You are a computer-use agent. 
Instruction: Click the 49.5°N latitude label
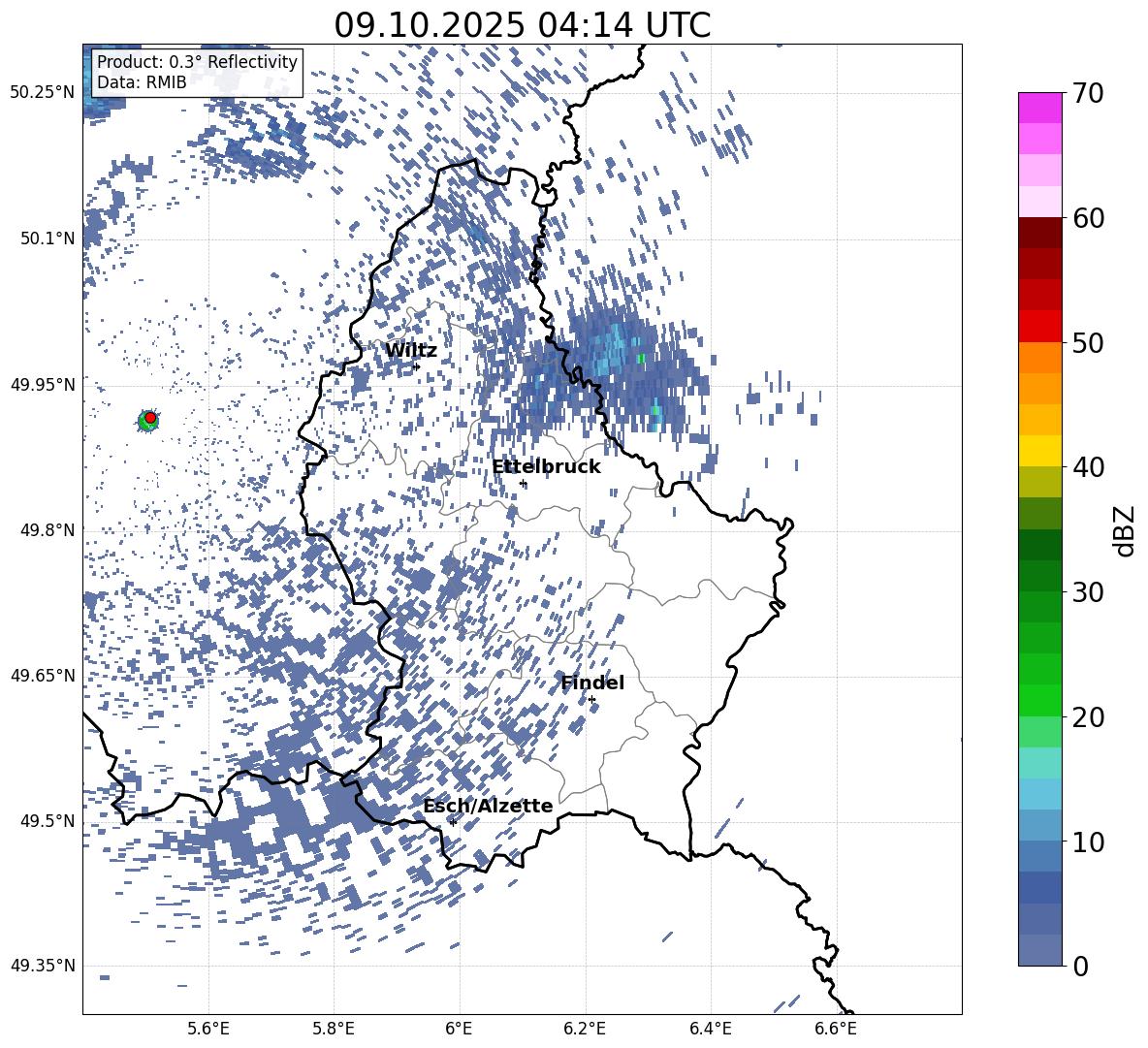[47, 821]
